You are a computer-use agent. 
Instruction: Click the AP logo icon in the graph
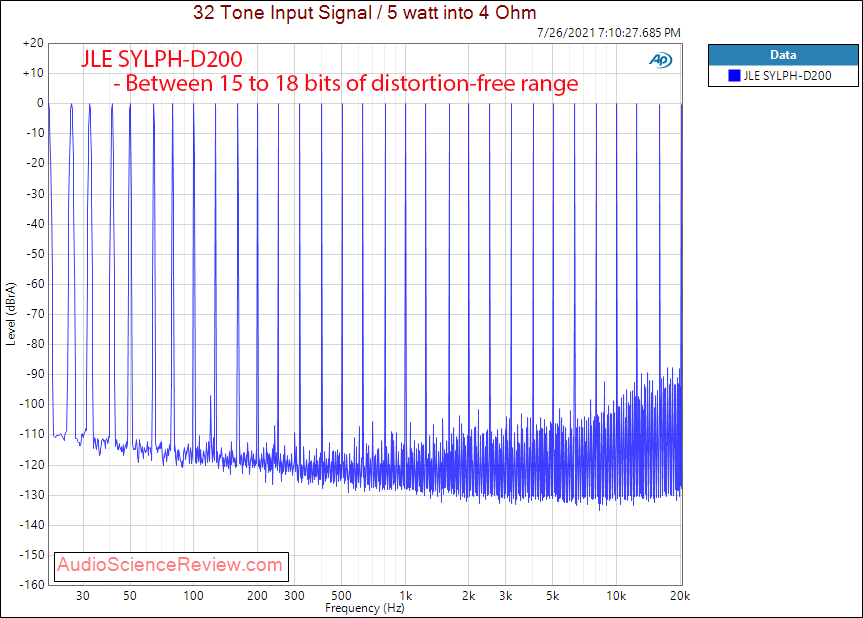(x=660, y=59)
